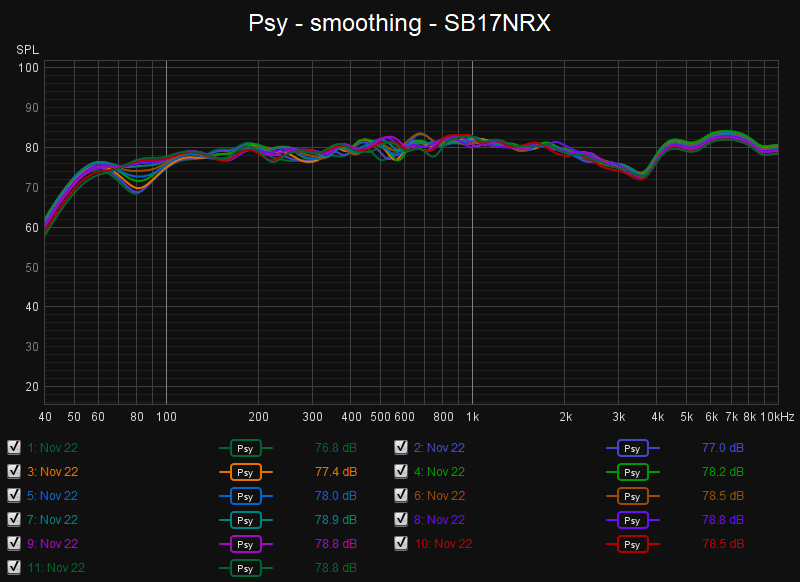Click the graph title Psy - smoothing - SB17NRX

(x=399, y=23)
